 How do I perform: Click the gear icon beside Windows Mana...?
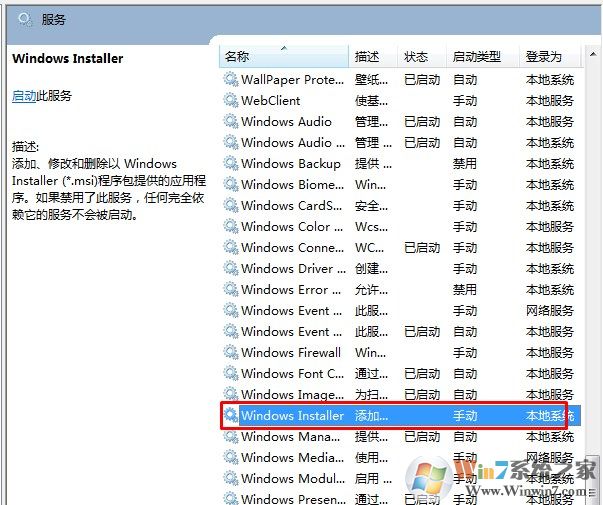[x=231, y=436]
